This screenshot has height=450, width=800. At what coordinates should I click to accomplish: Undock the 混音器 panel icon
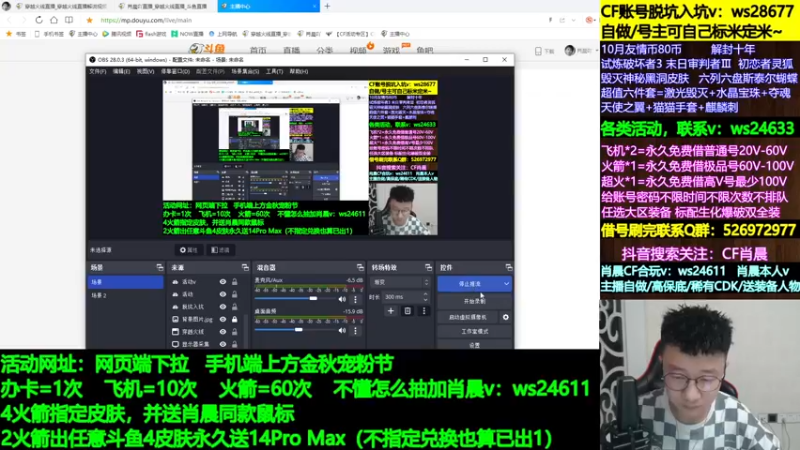click(360, 267)
